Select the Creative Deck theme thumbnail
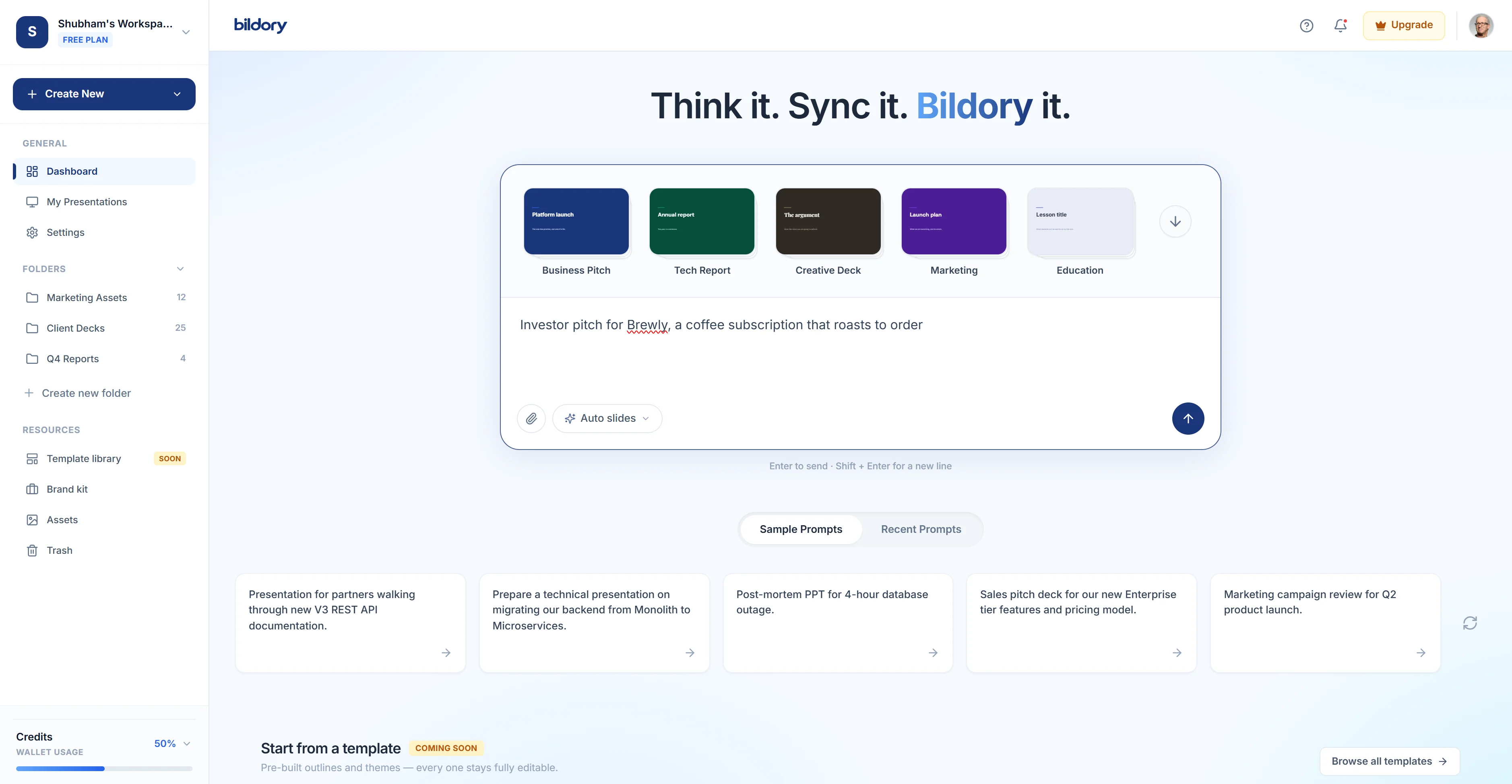Viewport: 1512px width, 784px height. pyautogui.click(x=828, y=221)
